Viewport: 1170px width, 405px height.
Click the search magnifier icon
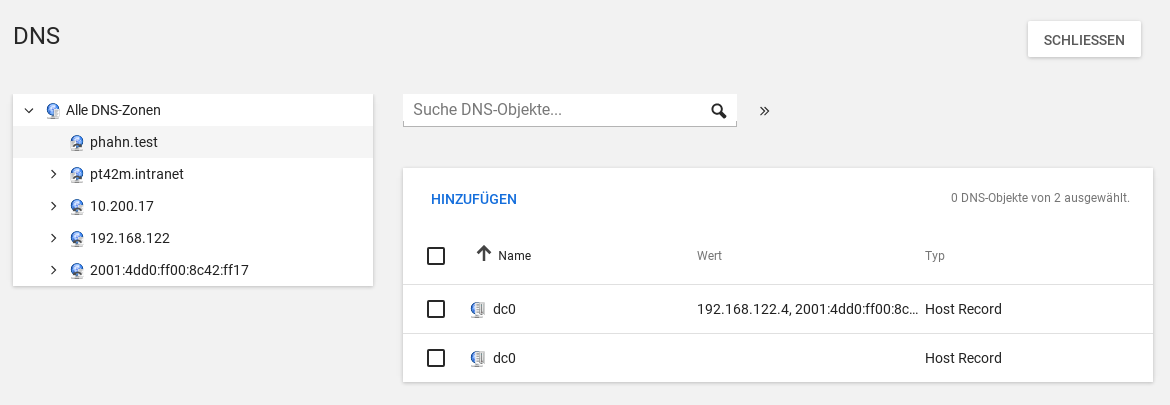click(x=718, y=111)
